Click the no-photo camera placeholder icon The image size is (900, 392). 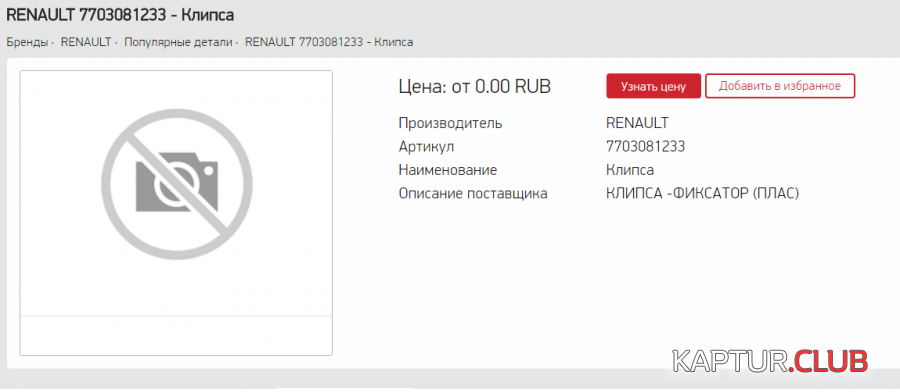pyautogui.click(x=176, y=184)
